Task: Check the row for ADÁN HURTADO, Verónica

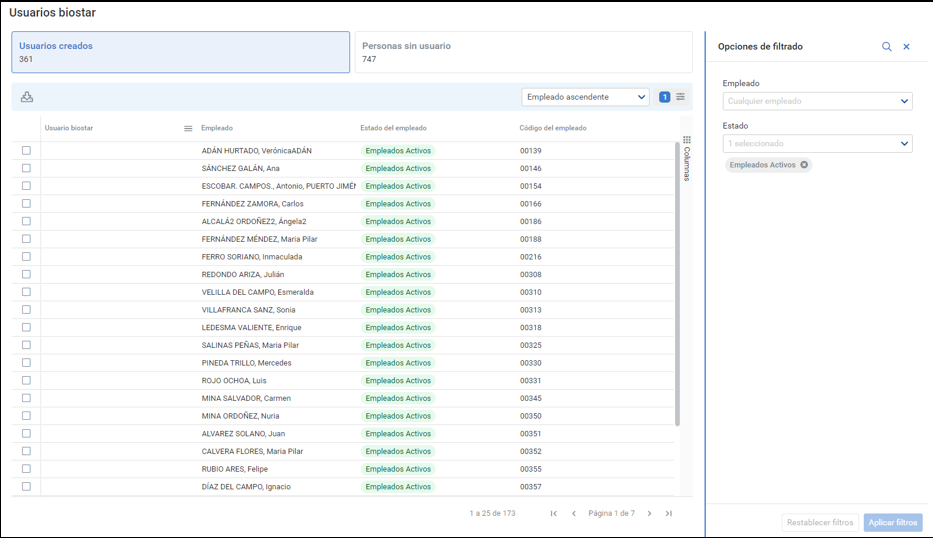Action: pyautogui.click(x=26, y=151)
